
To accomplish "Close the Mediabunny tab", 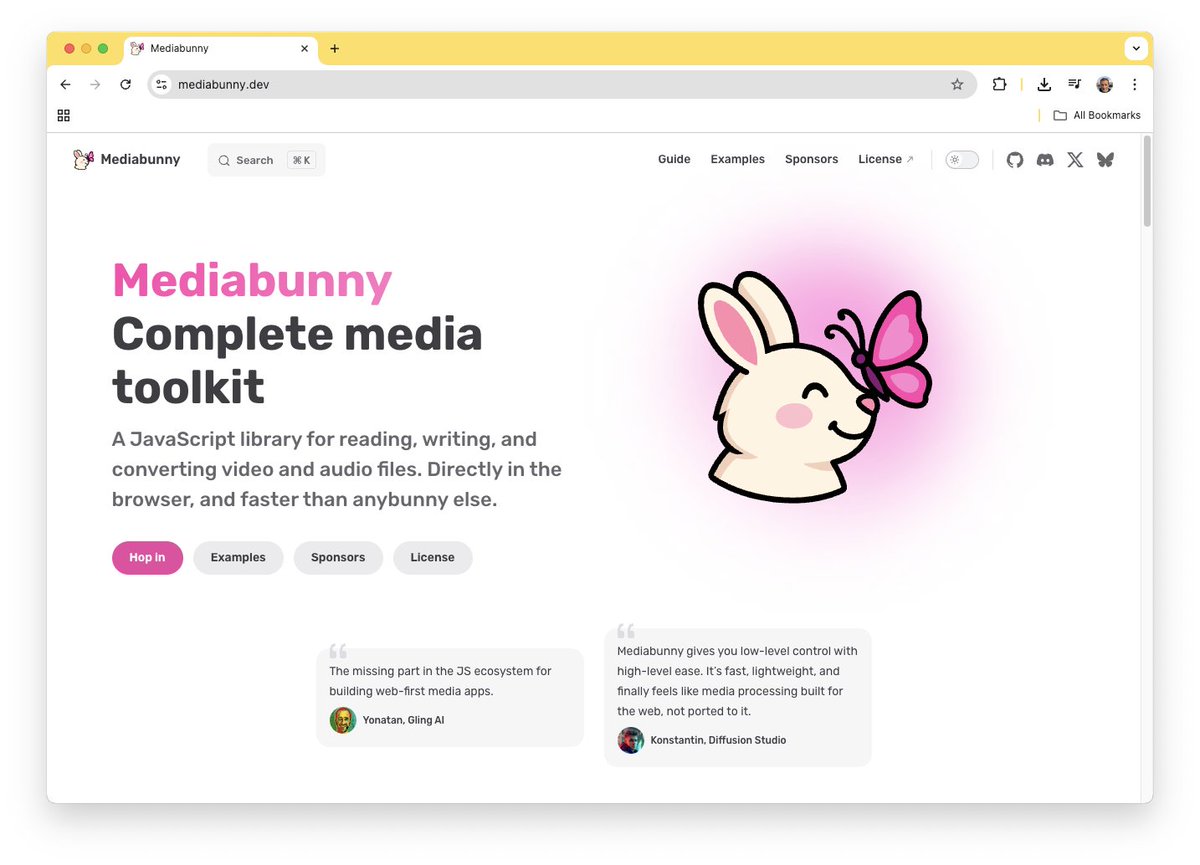I will tap(305, 49).
